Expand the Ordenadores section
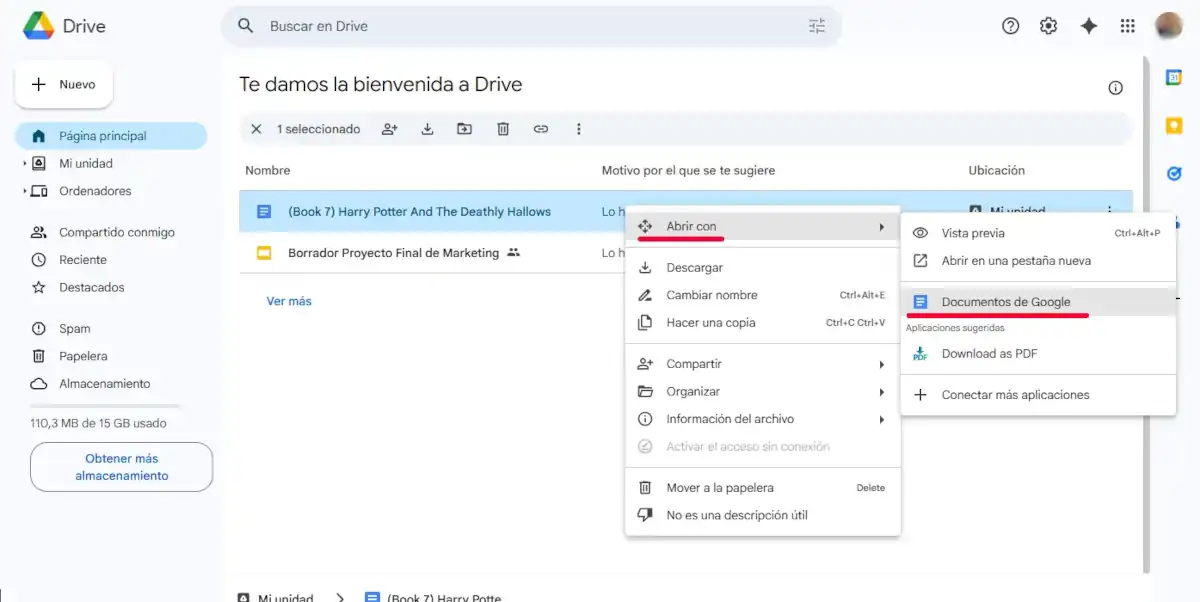Screen dimensions: 1200x602 pyautogui.click(x=22, y=191)
